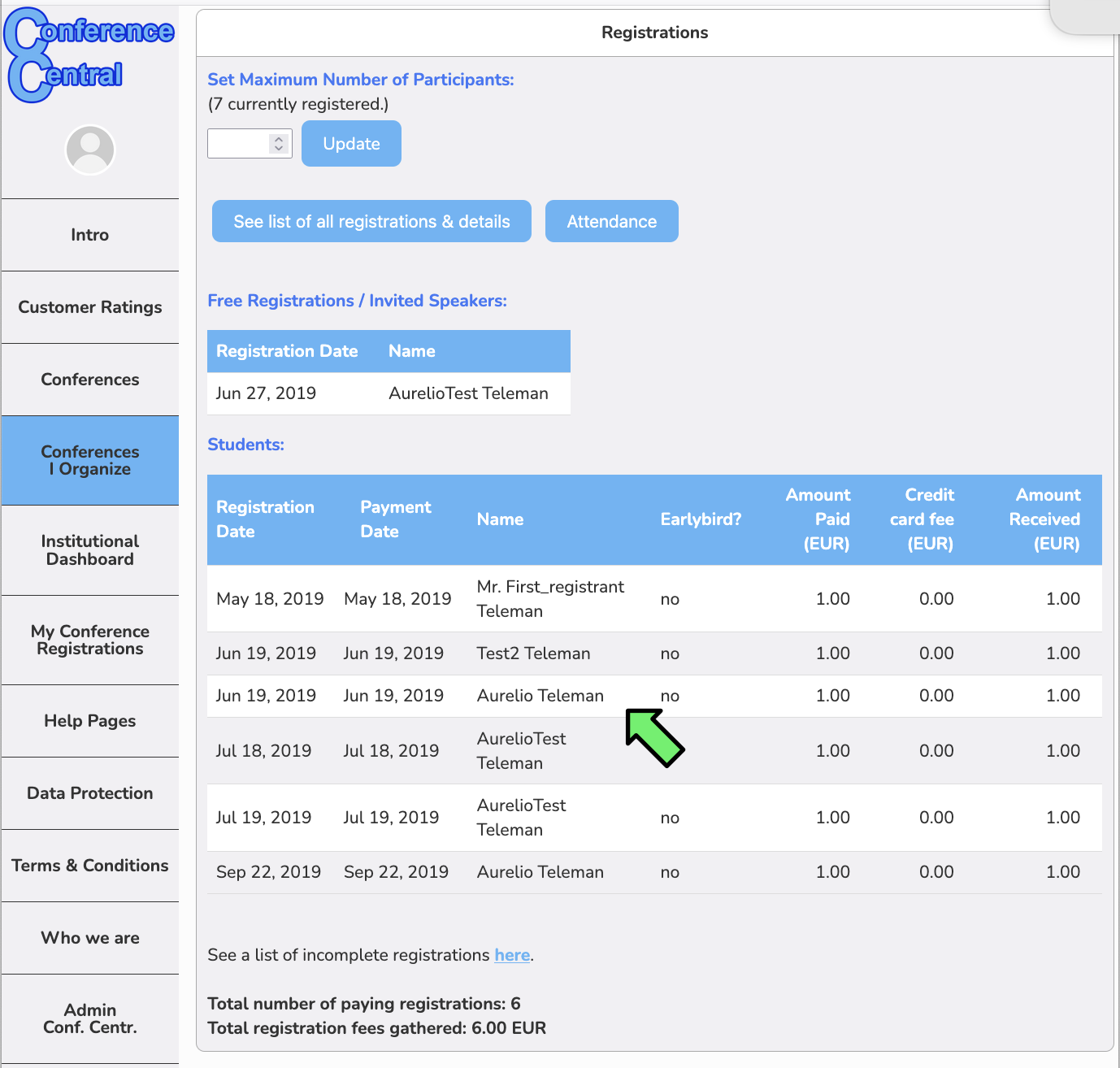The width and height of the screenshot is (1120, 1068).
Task: Click the Amount Received (EUR) column header
Action: tap(1044, 519)
